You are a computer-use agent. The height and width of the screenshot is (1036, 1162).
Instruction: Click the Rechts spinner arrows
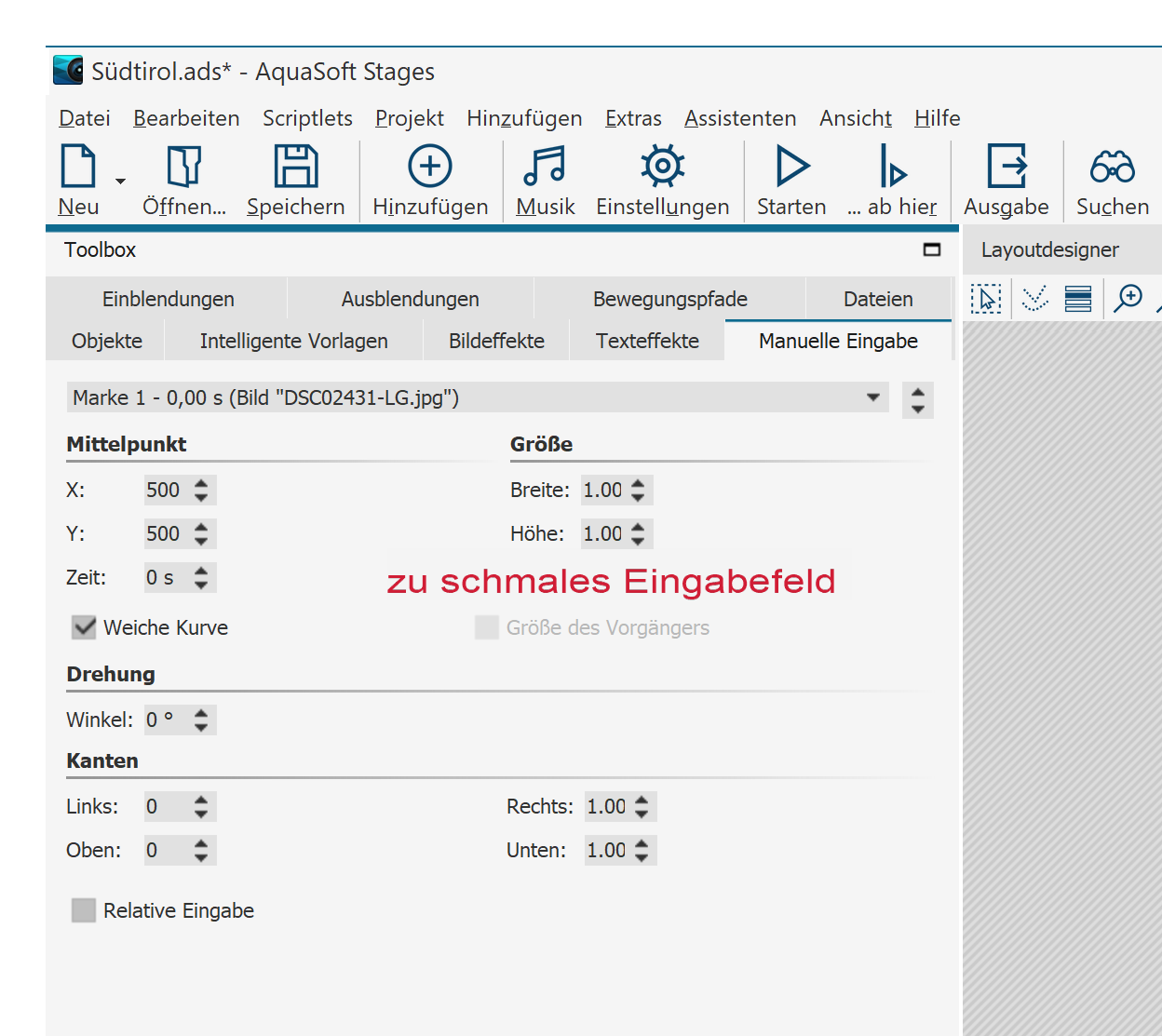click(x=642, y=807)
